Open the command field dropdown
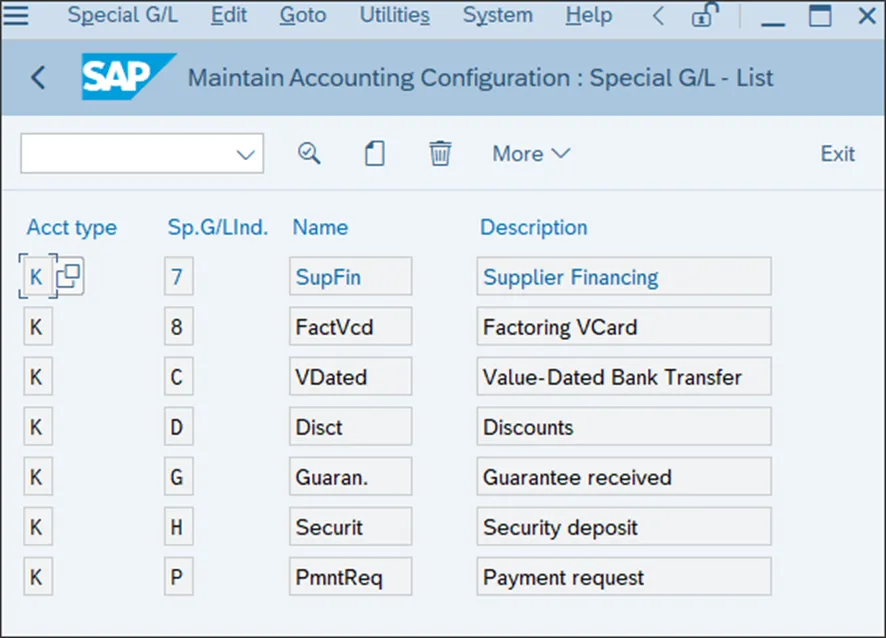Screen dimensions: 886x638 245,154
